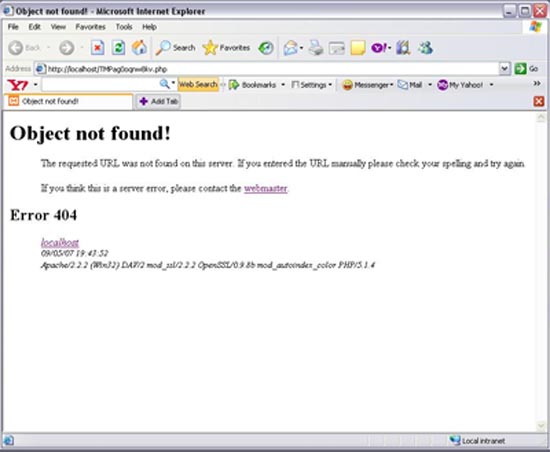This screenshot has height=452, width=550.
Task: Click the Add Tab button
Action: 159,101
